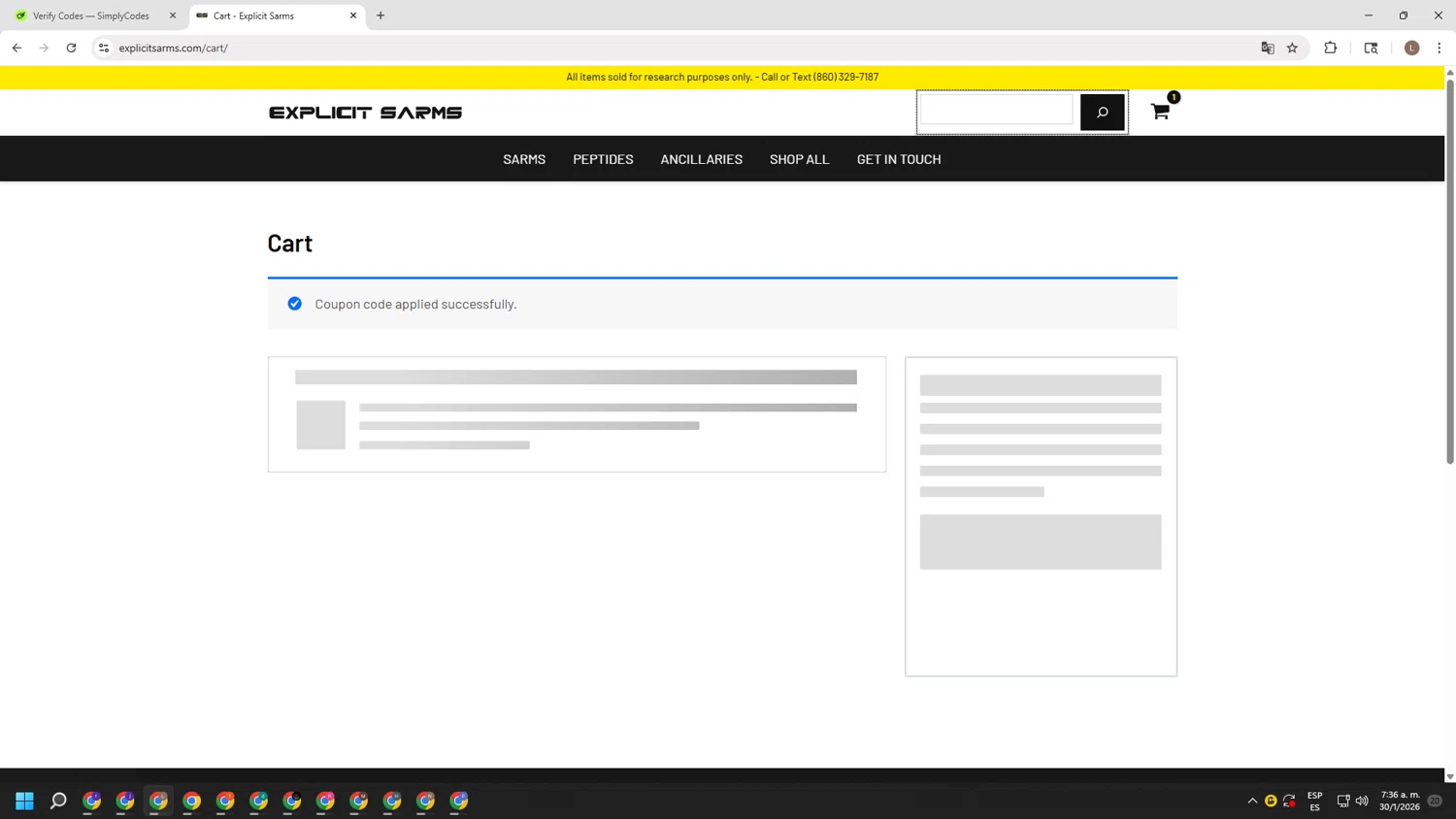Click in the site search input field
This screenshot has width=1456, height=819.
tap(997, 111)
